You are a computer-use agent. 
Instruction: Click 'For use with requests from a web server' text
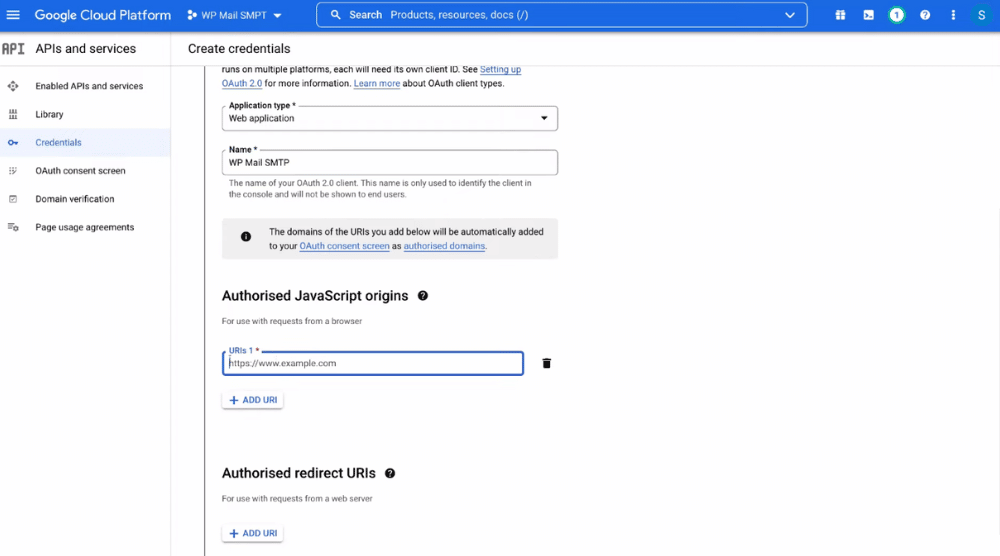tap(297, 499)
